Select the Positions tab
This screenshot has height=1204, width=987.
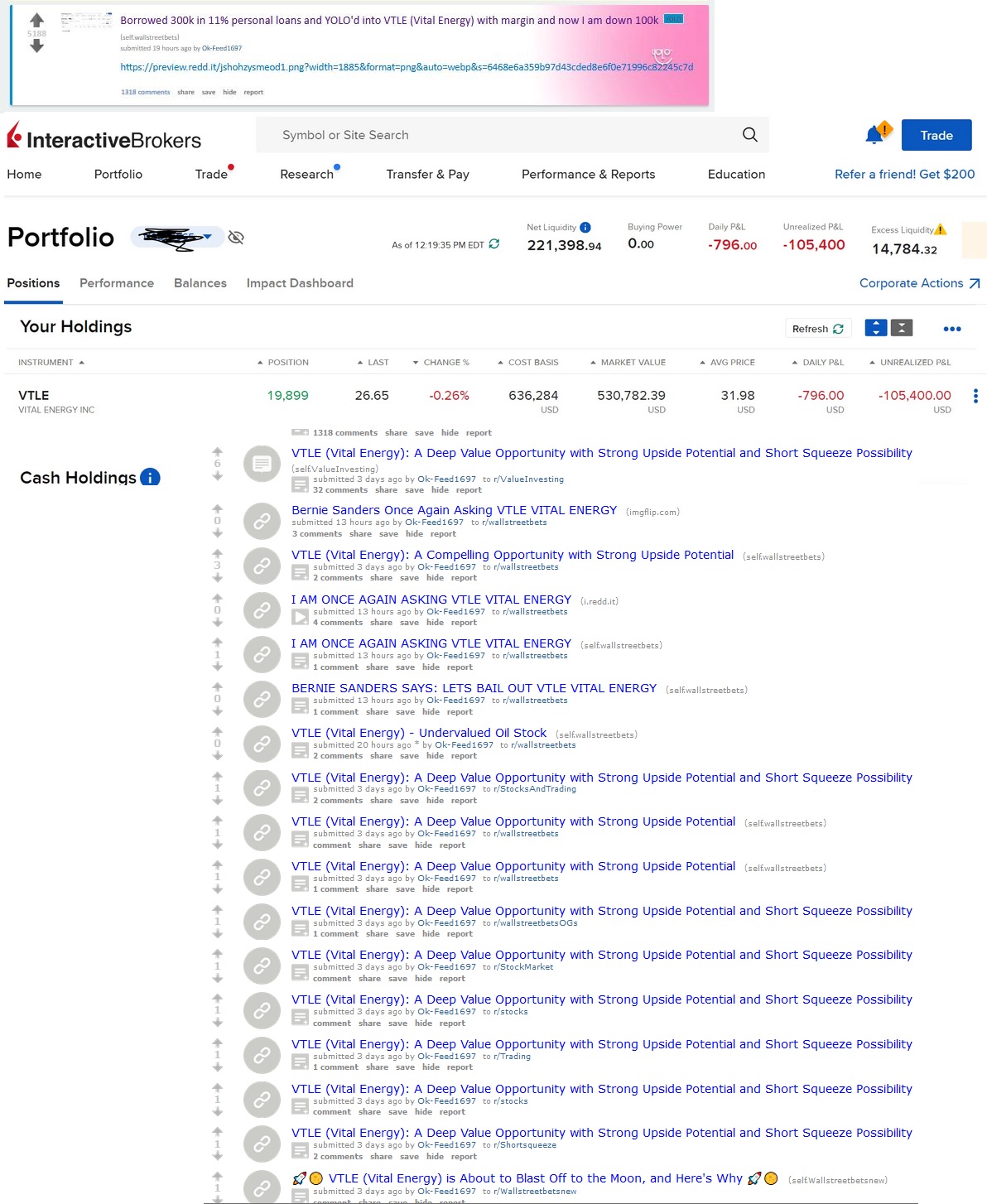pos(33,283)
